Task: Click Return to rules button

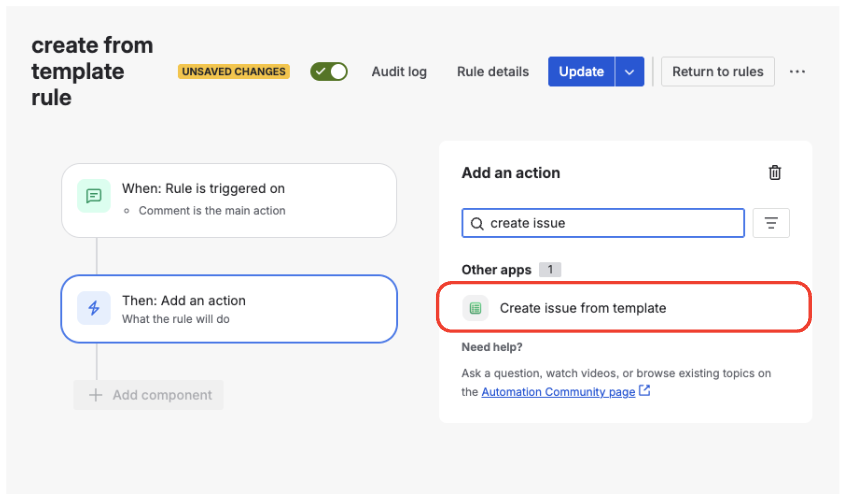Action: 718,72
